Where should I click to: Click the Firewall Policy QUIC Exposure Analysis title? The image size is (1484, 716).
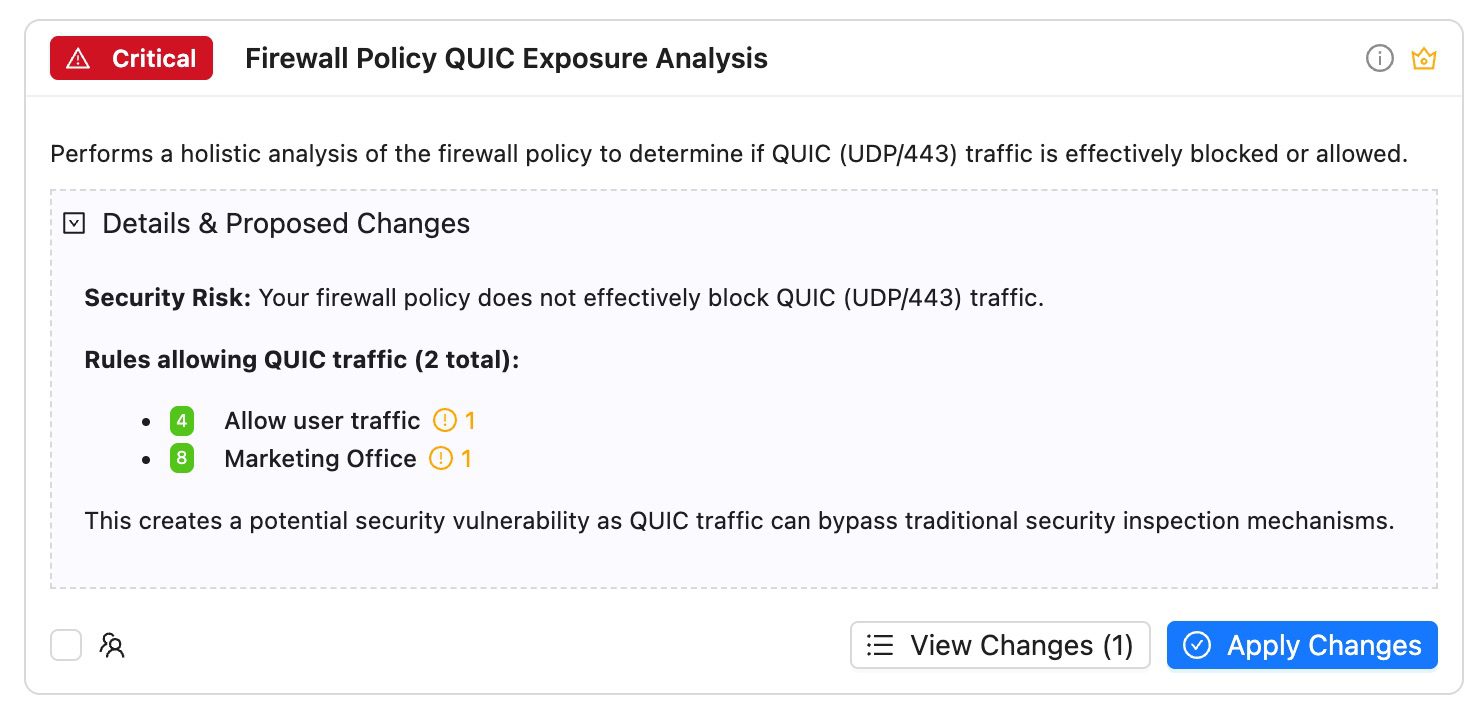click(x=506, y=59)
